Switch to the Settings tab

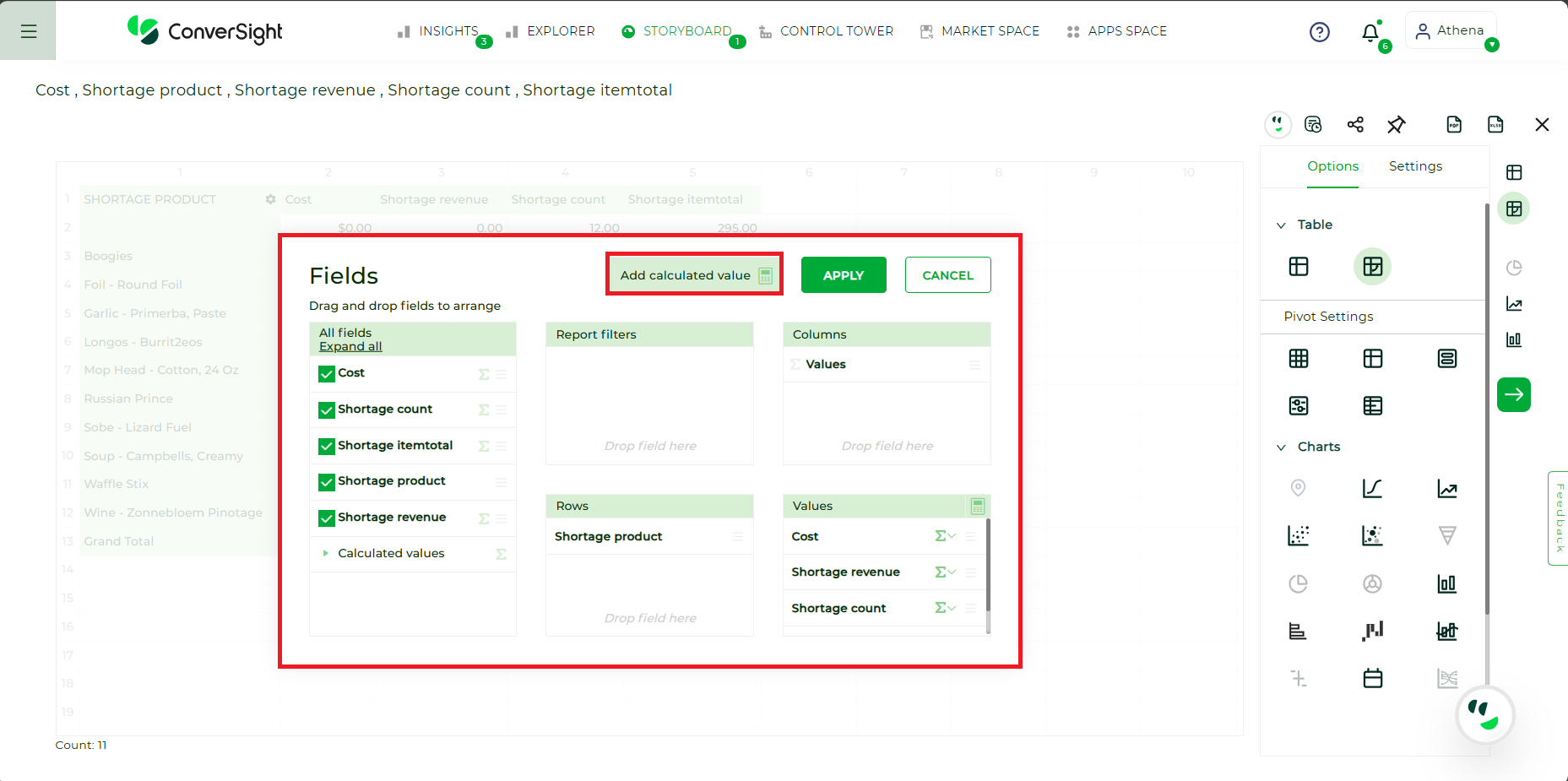1415,166
